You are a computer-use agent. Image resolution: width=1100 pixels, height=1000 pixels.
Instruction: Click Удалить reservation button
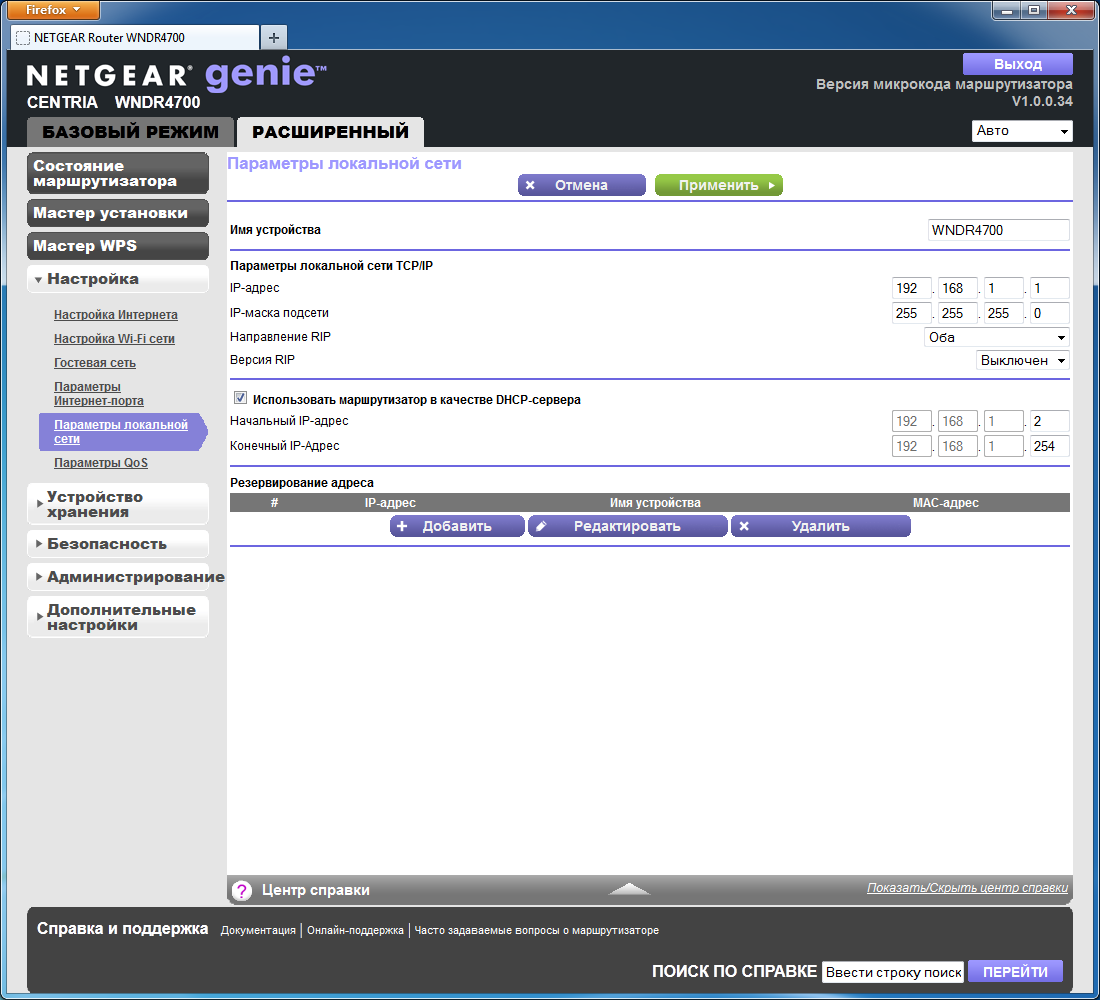[821, 526]
